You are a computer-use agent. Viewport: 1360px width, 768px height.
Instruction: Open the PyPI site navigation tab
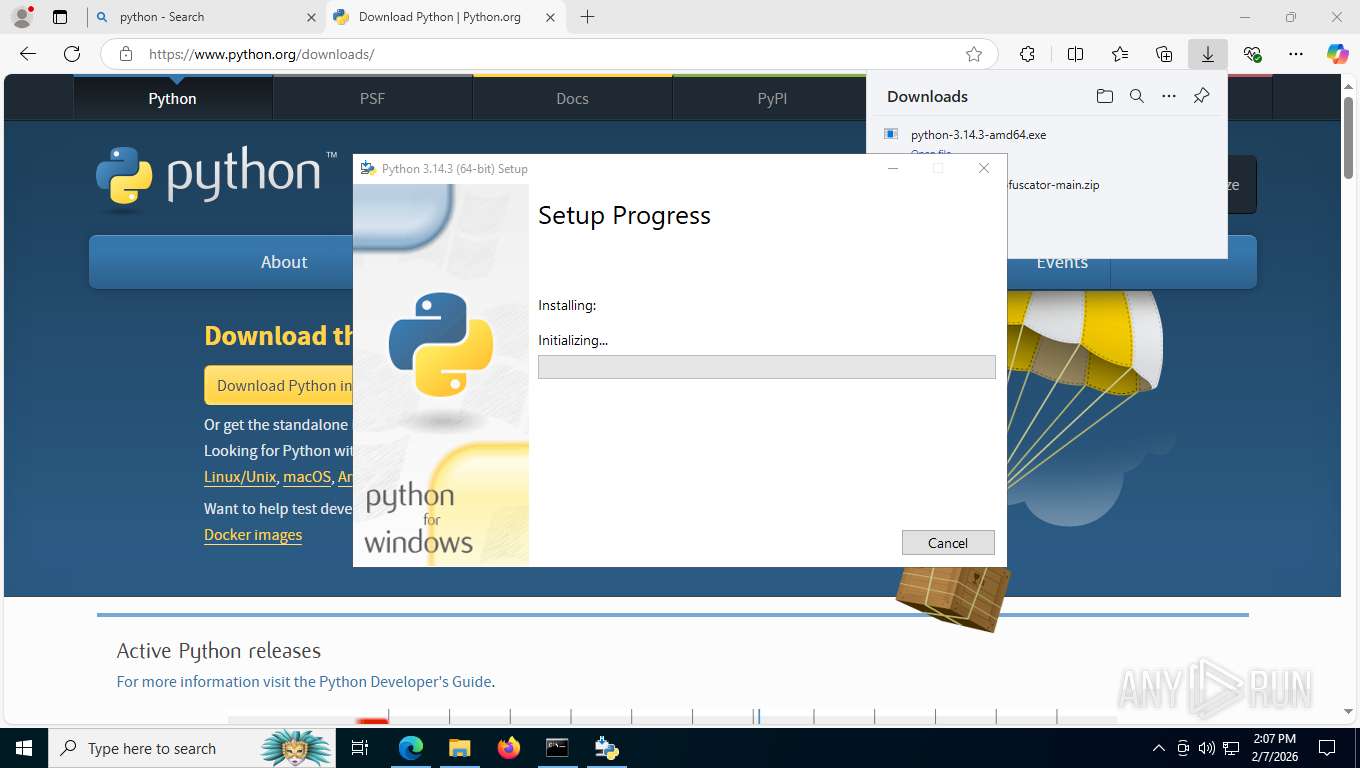[772, 98]
